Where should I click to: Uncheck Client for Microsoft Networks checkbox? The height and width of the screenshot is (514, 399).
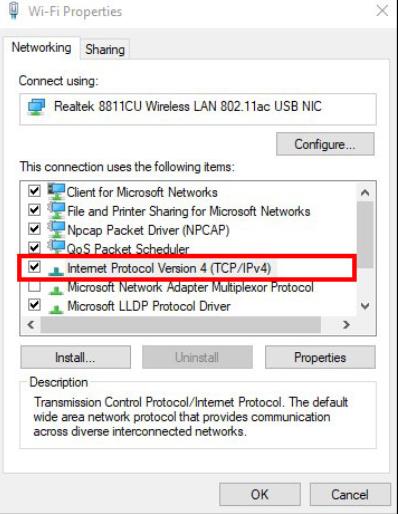[34, 191]
